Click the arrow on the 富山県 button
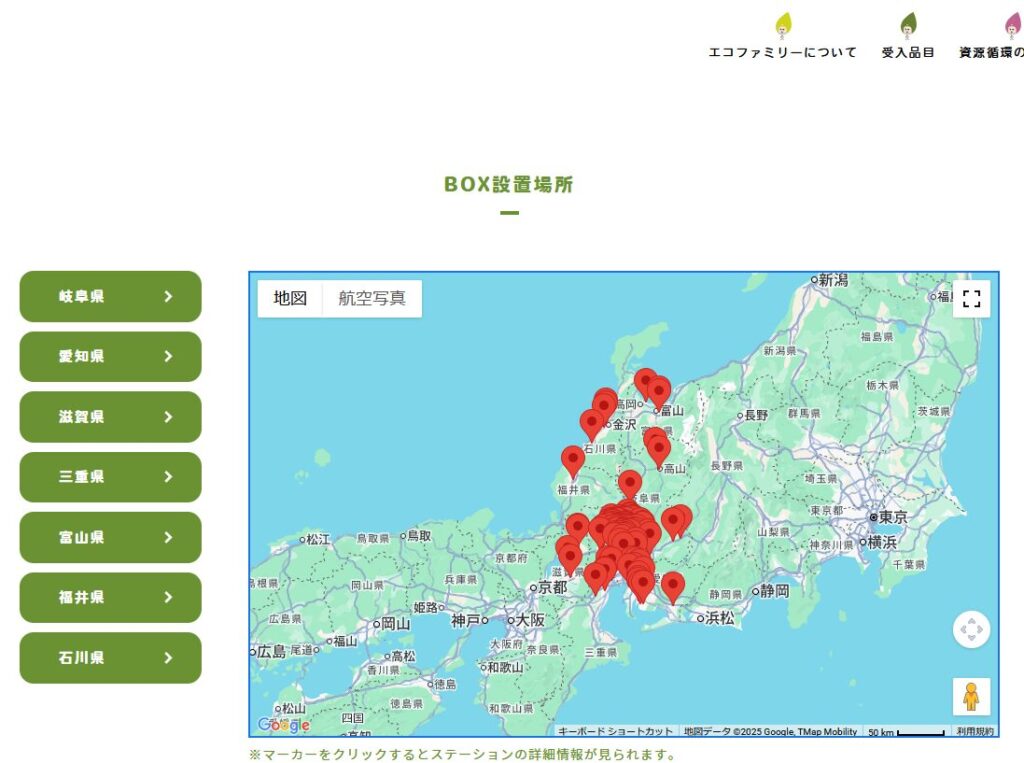 point(168,537)
